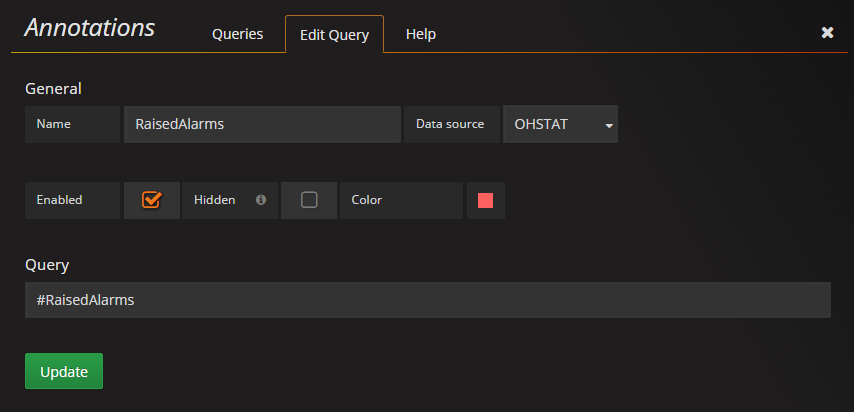Click the caret arrow of the data source selector
The width and height of the screenshot is (854, 412).
coord(609,126)
